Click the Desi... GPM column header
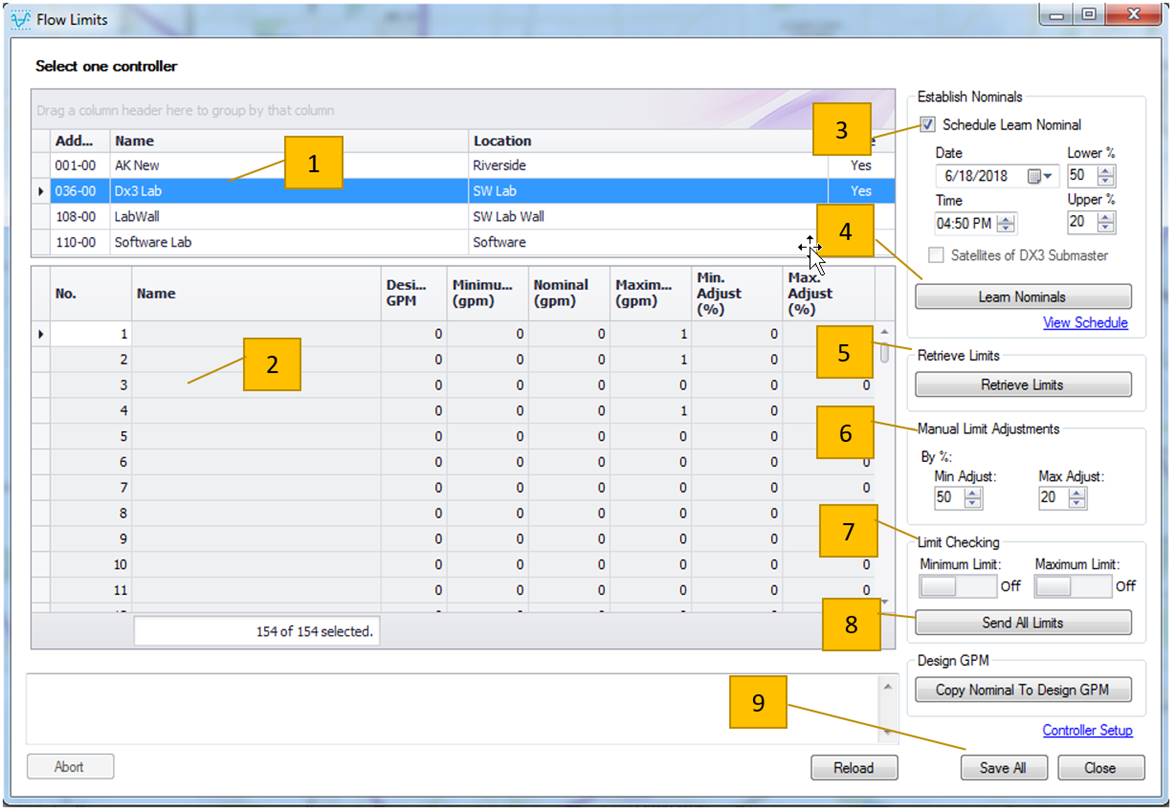1176x812 pixels. tap(414, 294)
